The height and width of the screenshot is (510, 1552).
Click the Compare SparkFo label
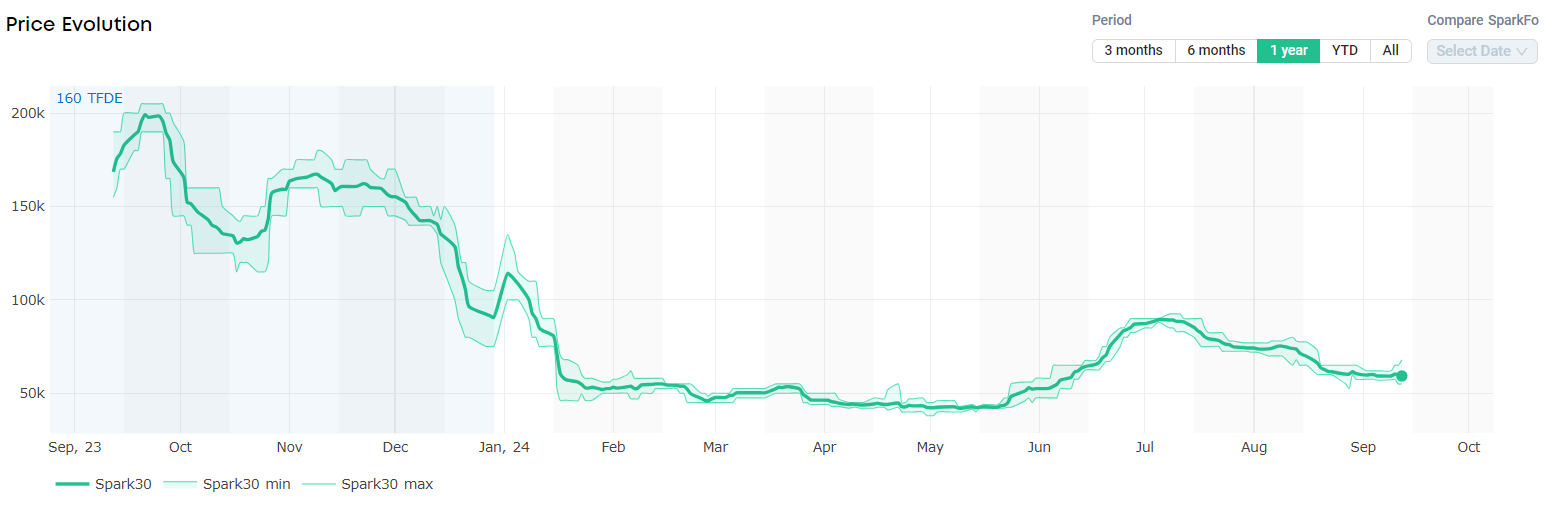(1482, 20)
